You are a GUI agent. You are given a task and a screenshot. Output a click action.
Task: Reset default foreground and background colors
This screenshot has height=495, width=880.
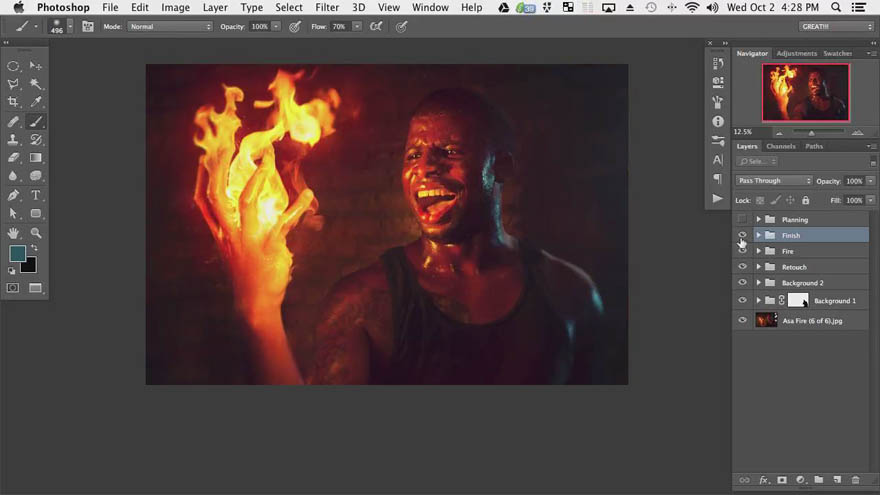click(11, 271)
